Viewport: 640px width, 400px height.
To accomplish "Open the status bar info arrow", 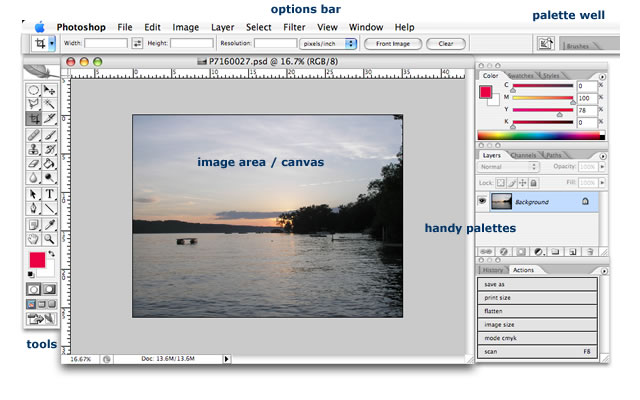I will coord(227,359).
